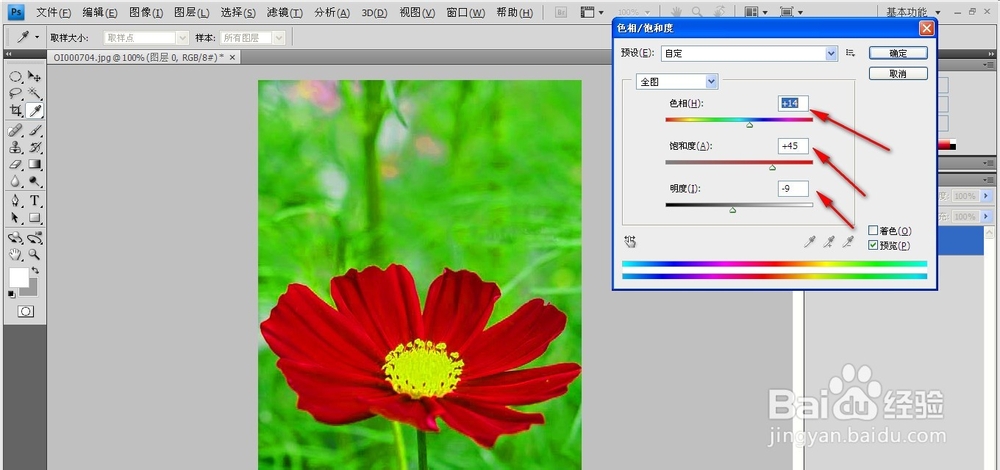Select the Hand tool in toolbox
This screenshot has width=1000, height=470.
click(x=15, y=254)
